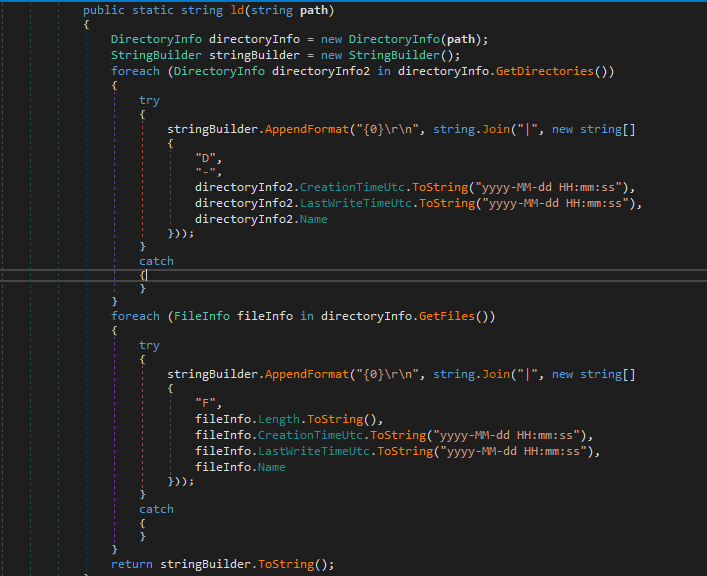
Task: Click 'CreationTimeUtc' on the directoryInfo2 line
Action: [x=352, y=187]
